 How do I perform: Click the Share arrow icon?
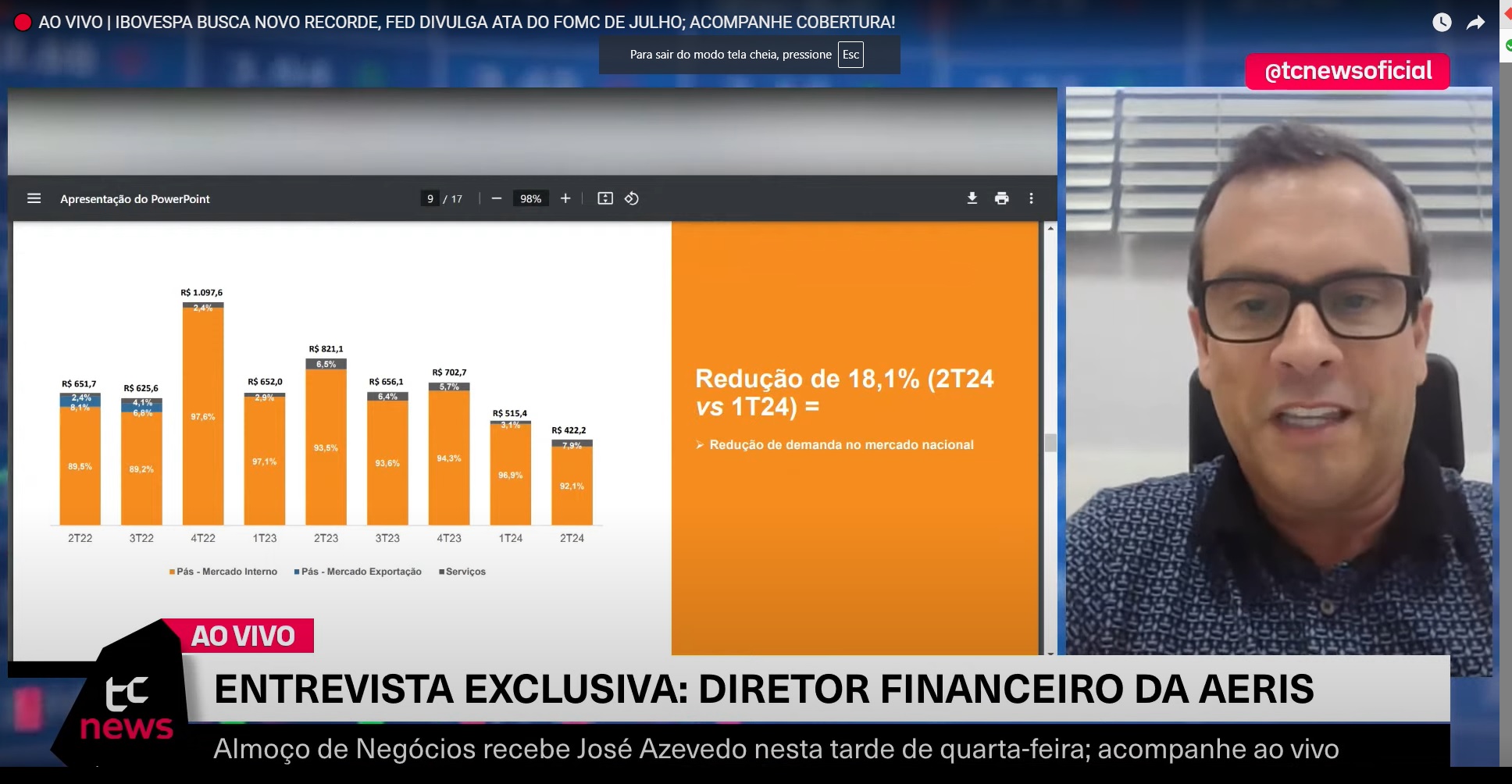pyautogui.click(x=1475, y=23)
